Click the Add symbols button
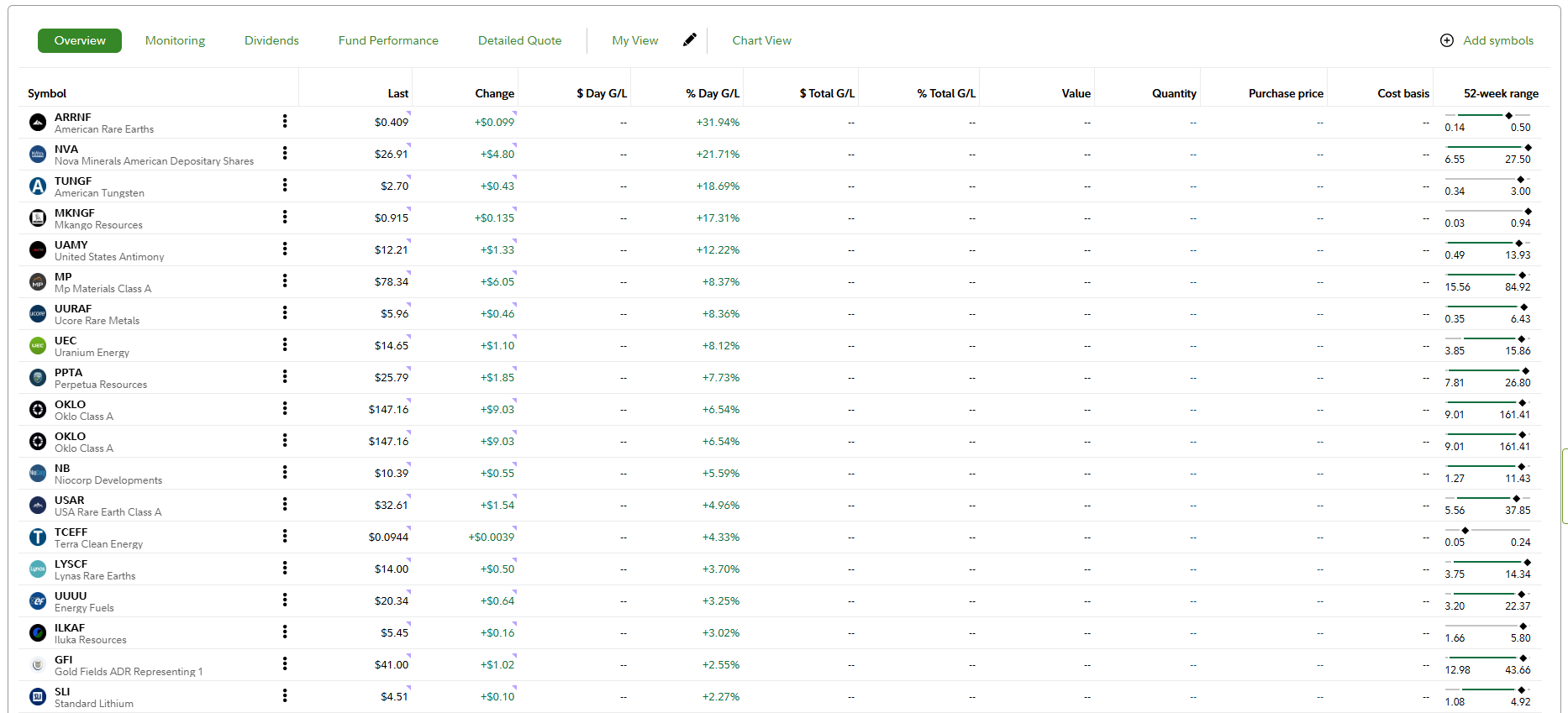1568x713 pixels. tap(1486, 40)
